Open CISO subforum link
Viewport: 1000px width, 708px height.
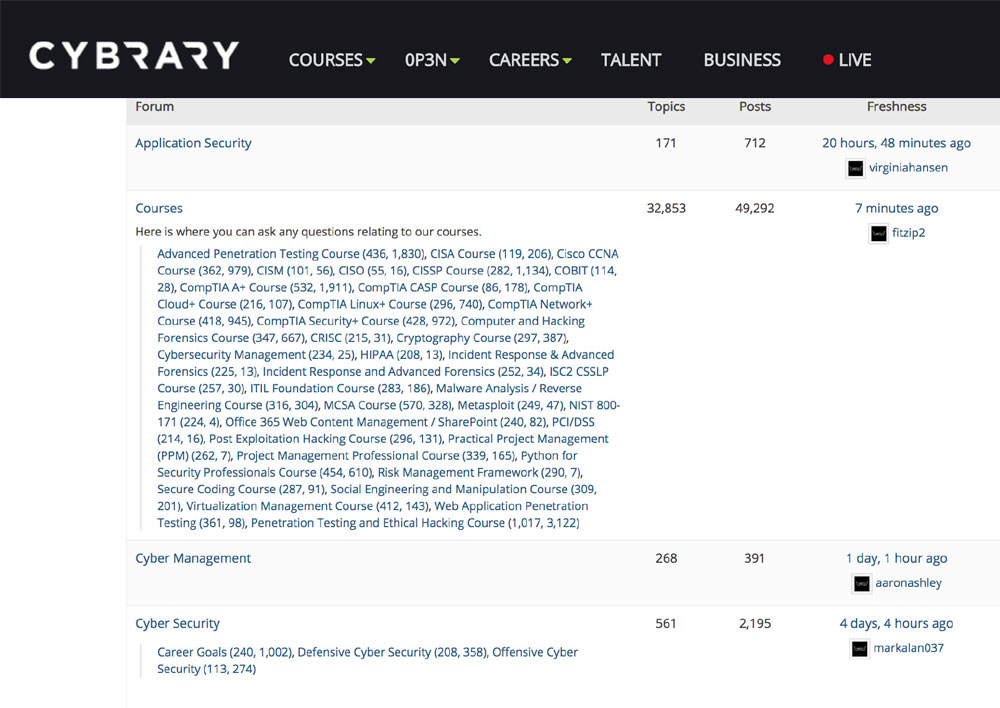coord(372,270)
